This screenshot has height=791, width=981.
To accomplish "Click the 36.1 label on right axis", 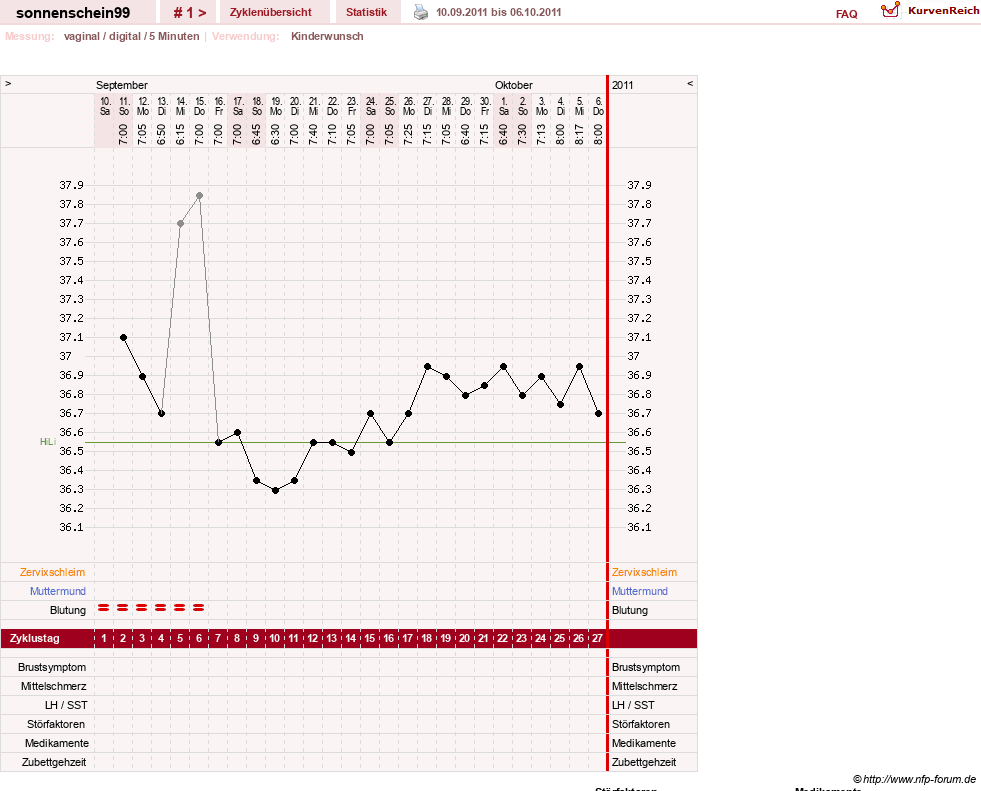I will tap(639, 527).
